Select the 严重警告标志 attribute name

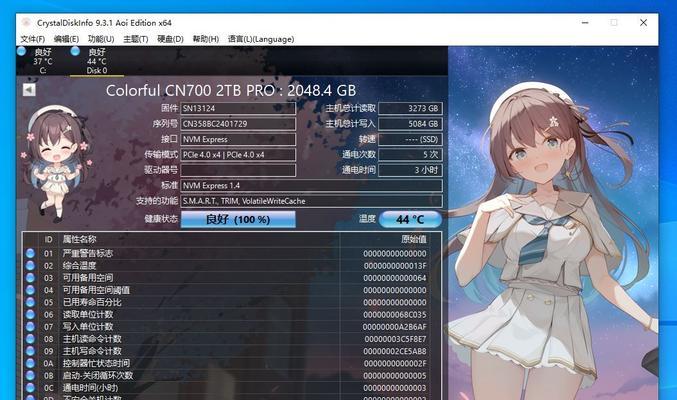point(88,253)
